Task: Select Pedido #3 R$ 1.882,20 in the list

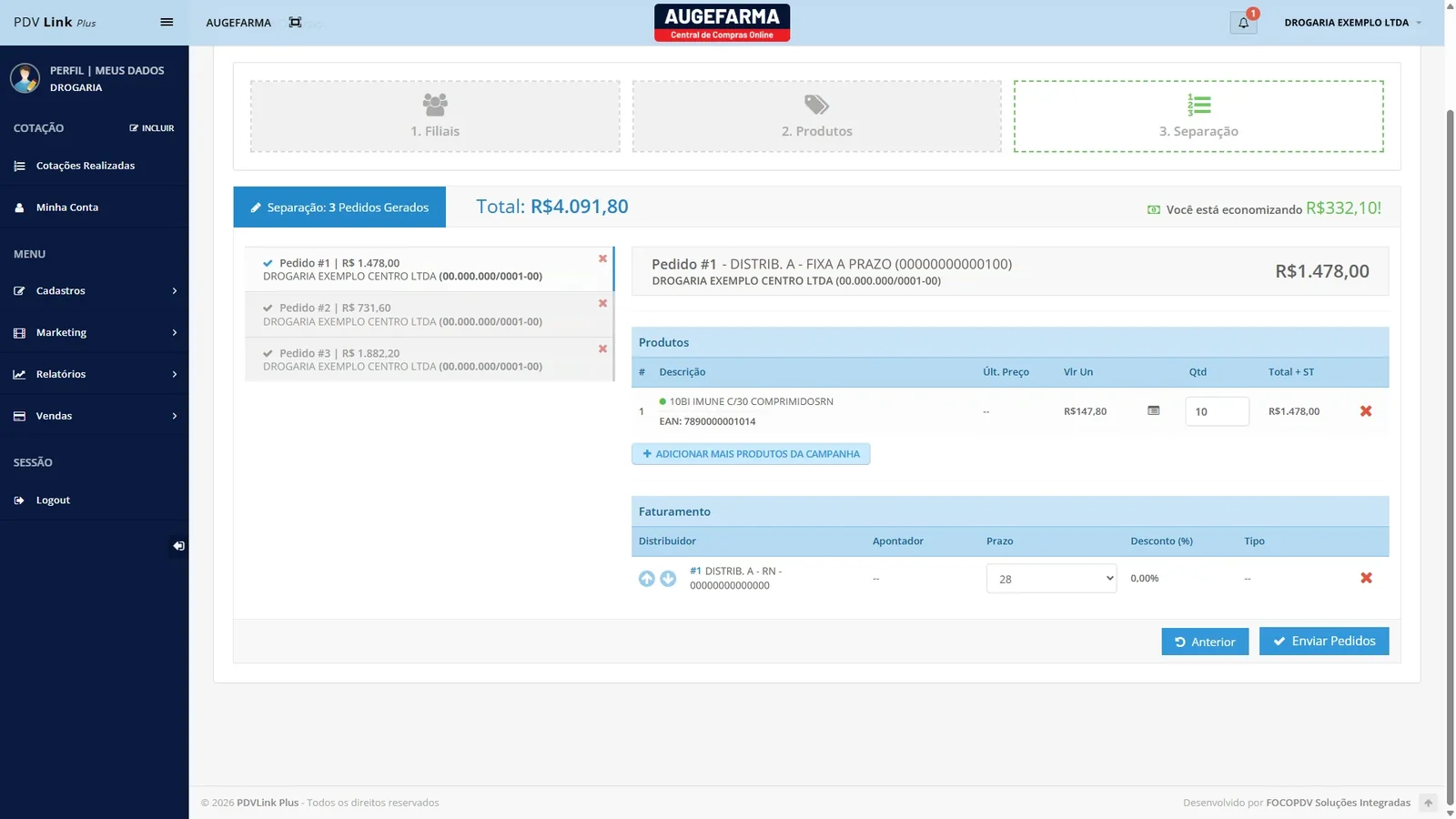Action: 428,359
